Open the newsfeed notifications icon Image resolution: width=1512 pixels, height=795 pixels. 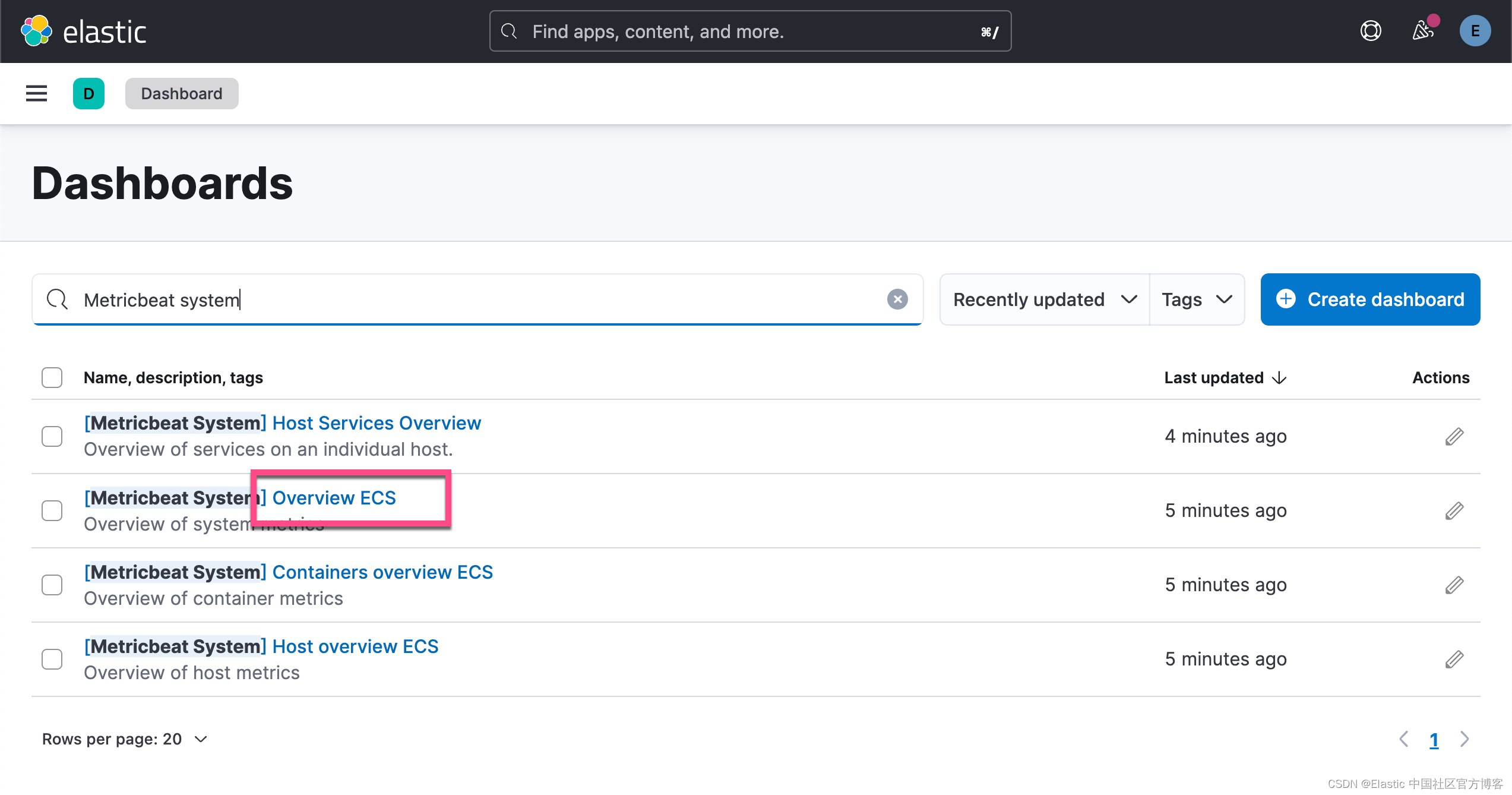click(1424, 31)
